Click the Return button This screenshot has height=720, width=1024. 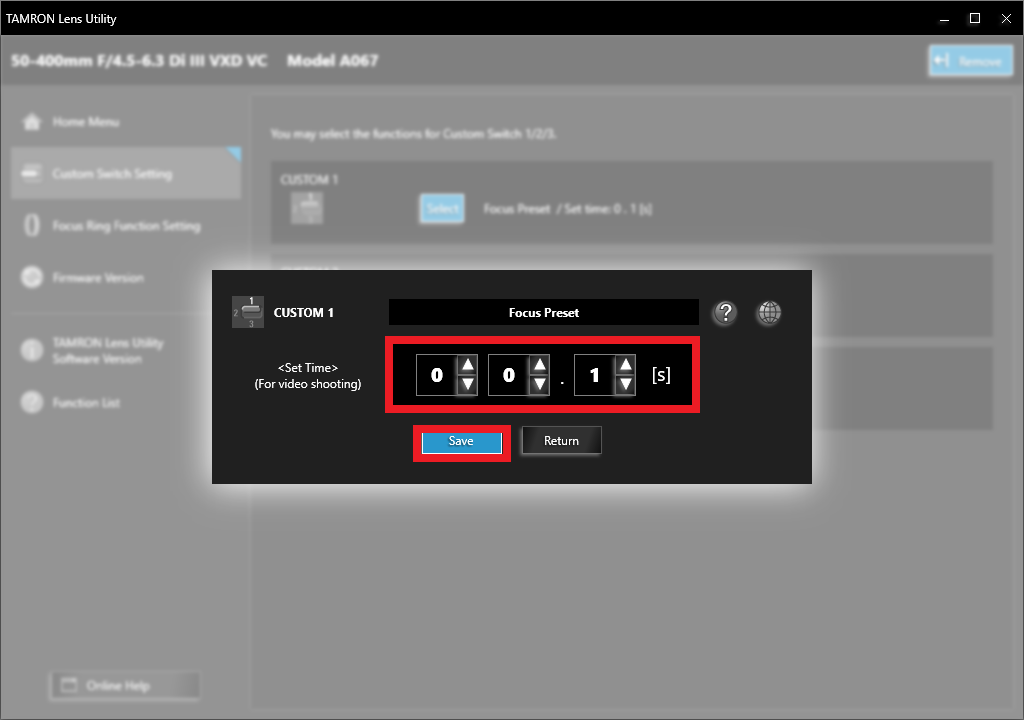(x=562, y=441)
